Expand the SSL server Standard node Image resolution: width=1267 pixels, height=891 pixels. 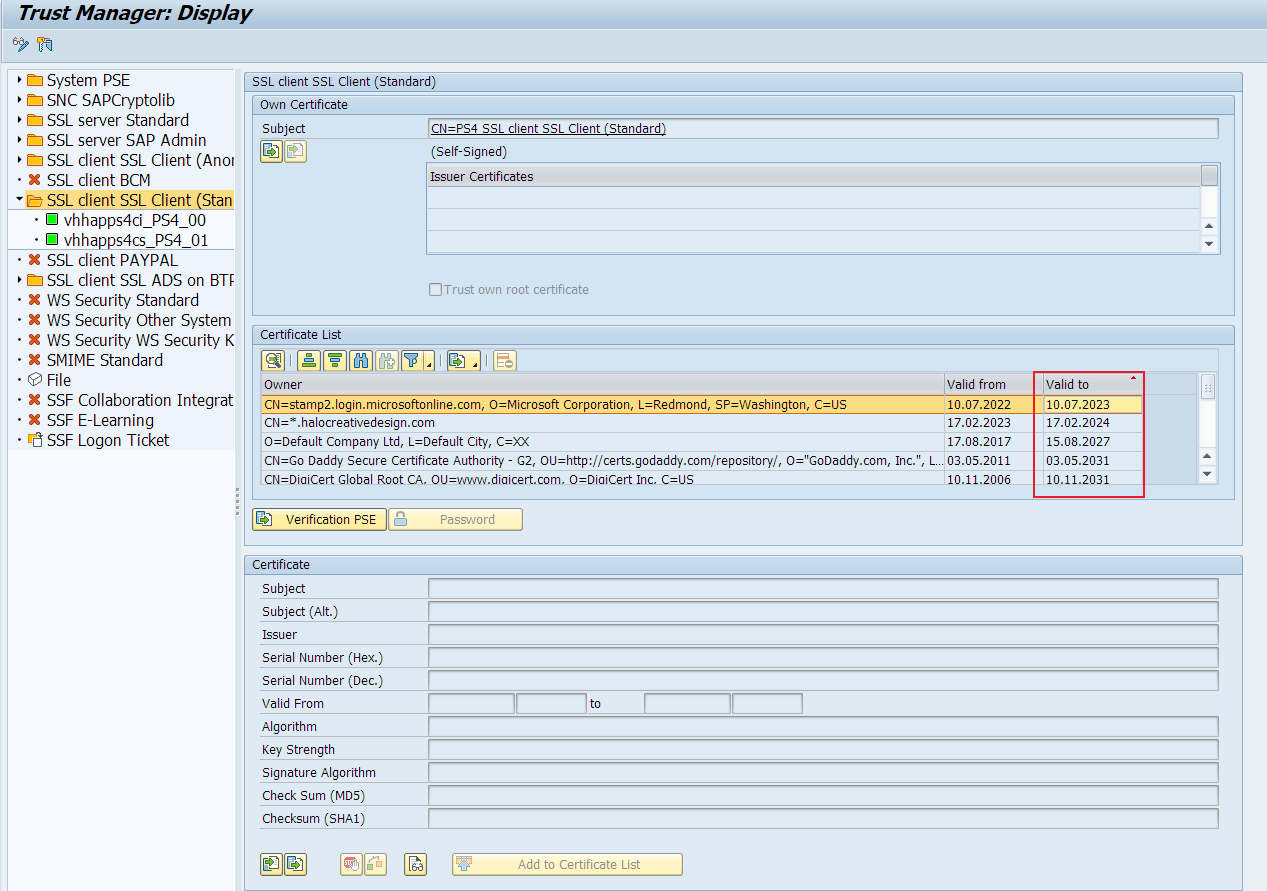[x=19, y=120]
